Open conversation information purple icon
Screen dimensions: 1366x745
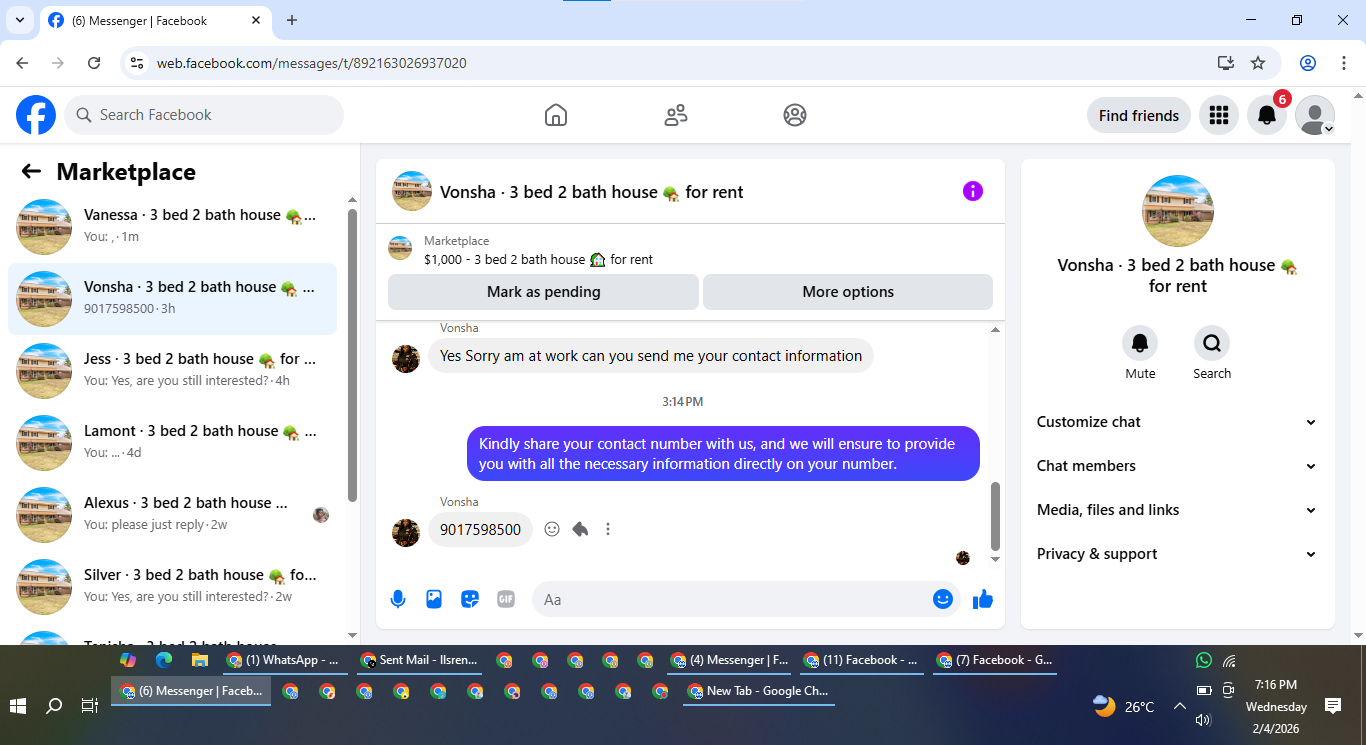coord(973,191)
